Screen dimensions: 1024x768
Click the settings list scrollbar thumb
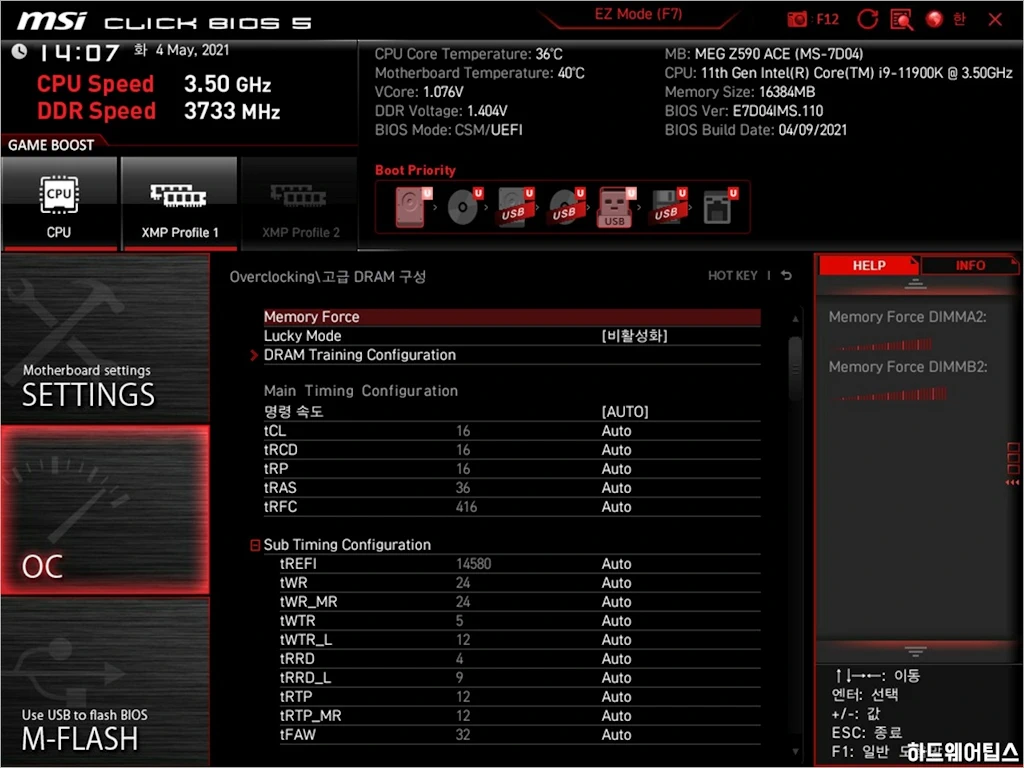795,368
